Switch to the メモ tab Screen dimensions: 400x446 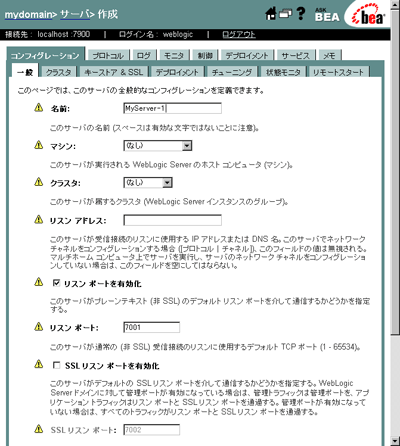click(x=330, y=55)
